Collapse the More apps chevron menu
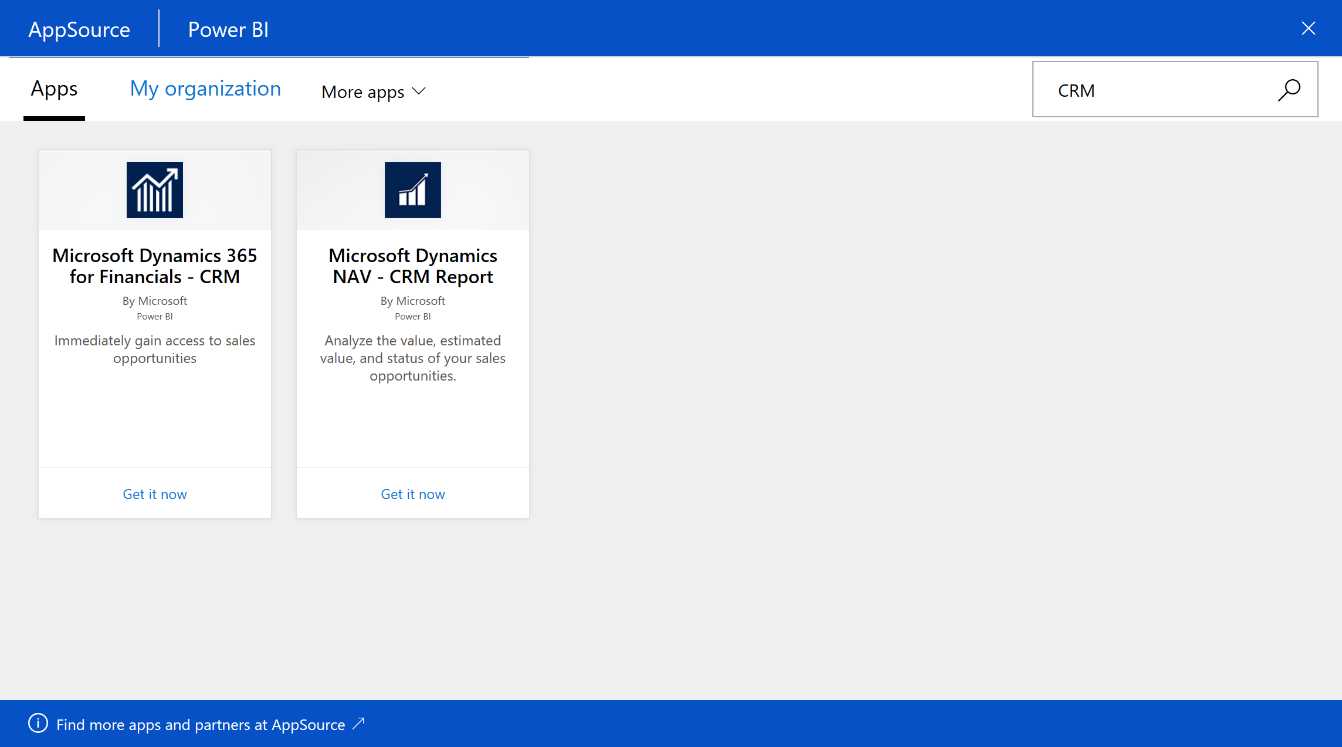 coord(418,91)
